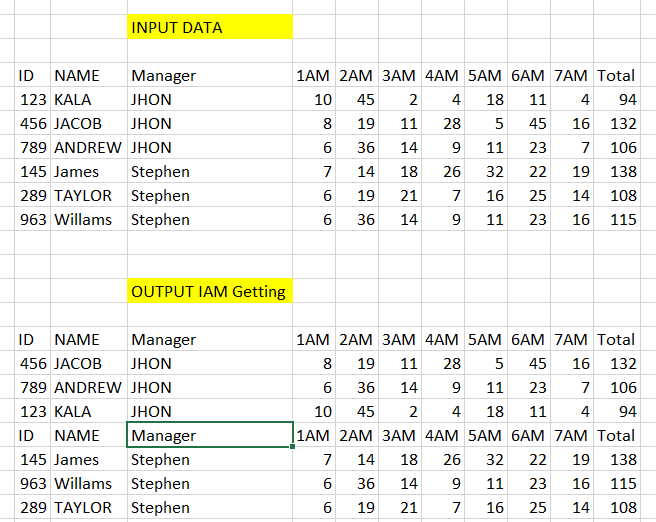
Task: Select the "Total" header in the repeated output header row
Action: pyautogui.click(x=617, y=435)
